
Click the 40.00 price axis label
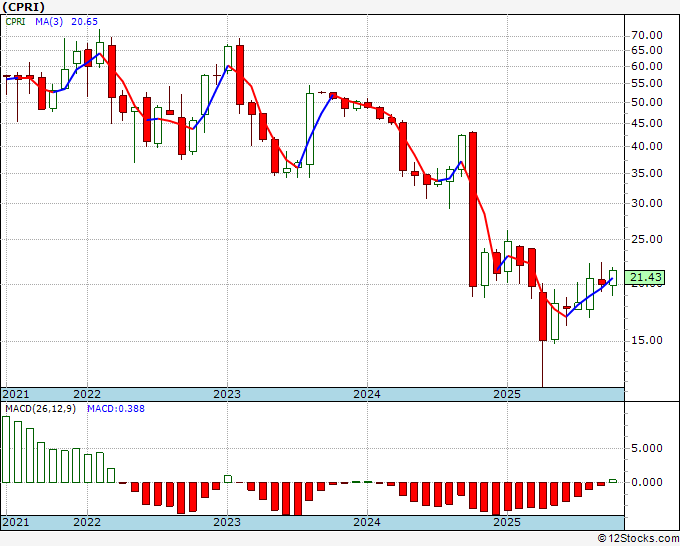tap(647, 147)
